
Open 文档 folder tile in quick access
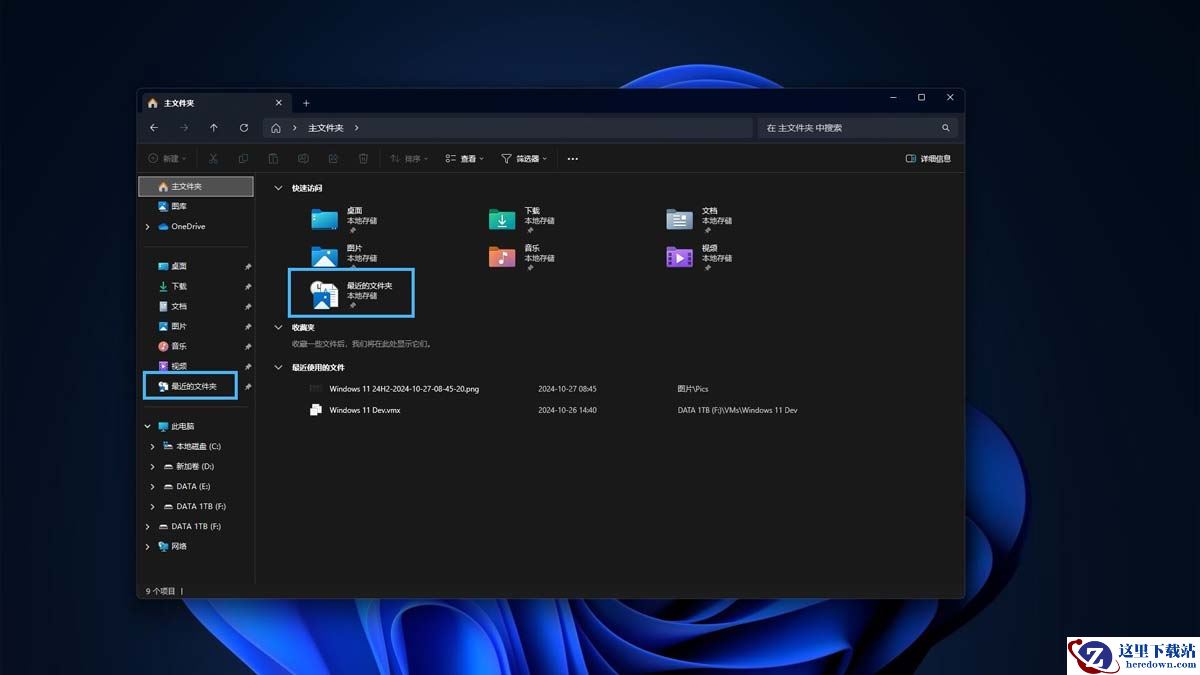[x=700, y=219]
